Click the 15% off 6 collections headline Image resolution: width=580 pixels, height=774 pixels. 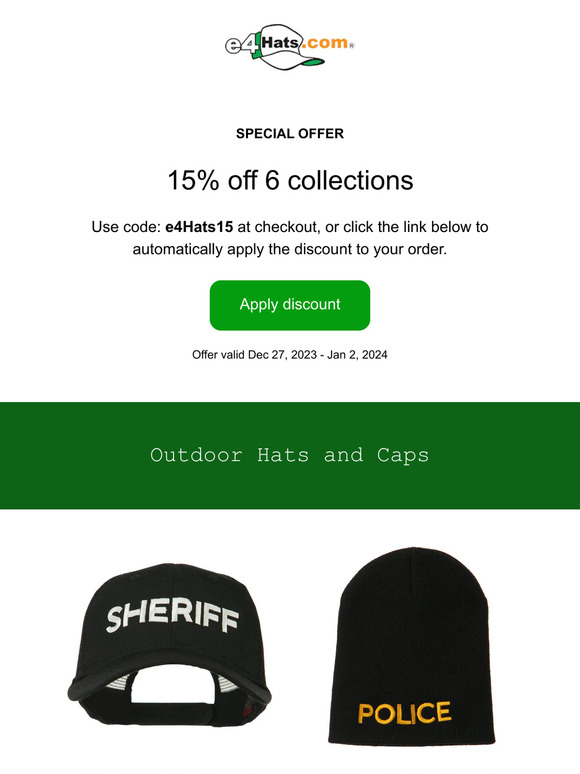290,180
